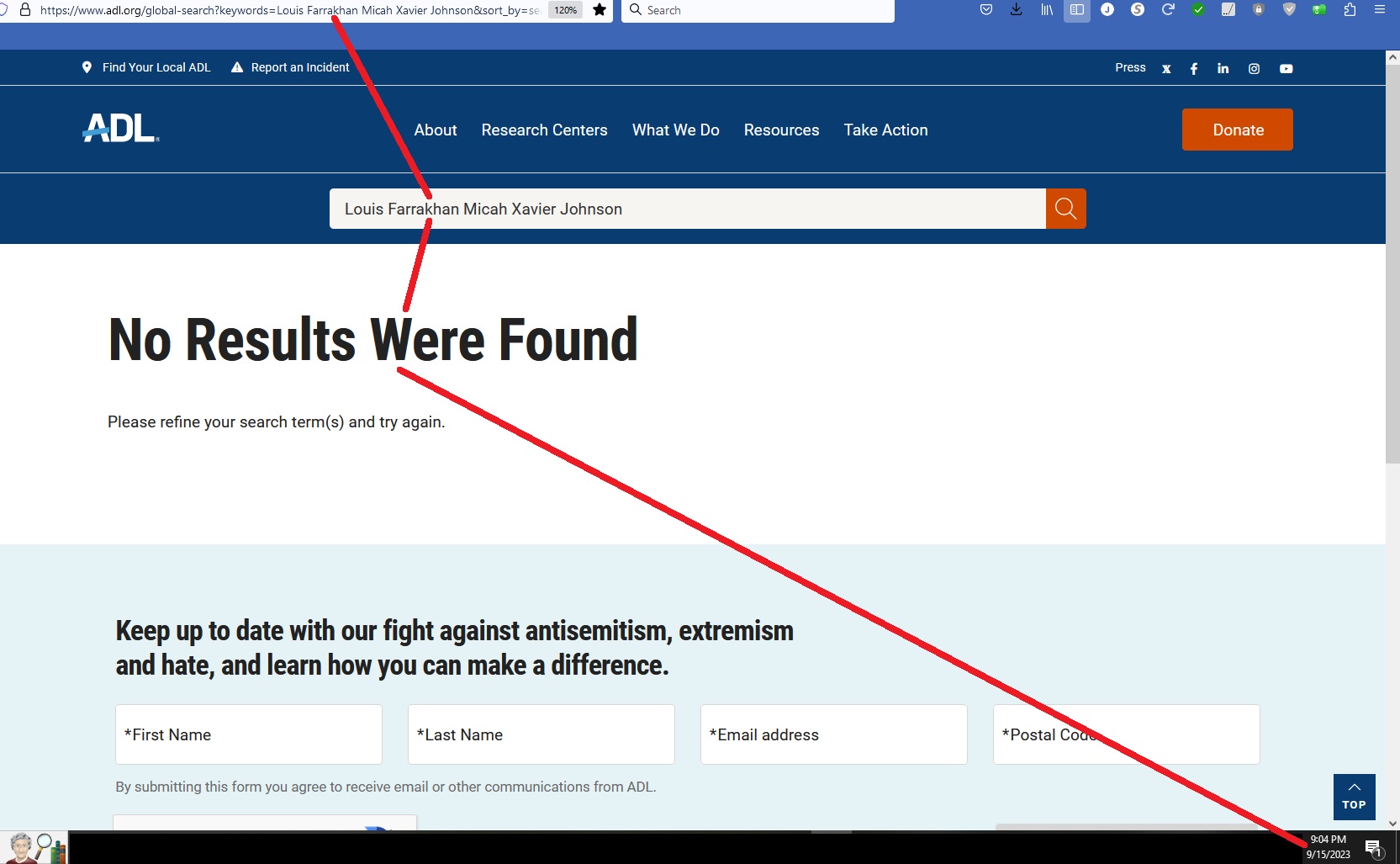Open ADL's Facebook page icon
Viewport: 1400px width, 864px height.
[1194, 69]
